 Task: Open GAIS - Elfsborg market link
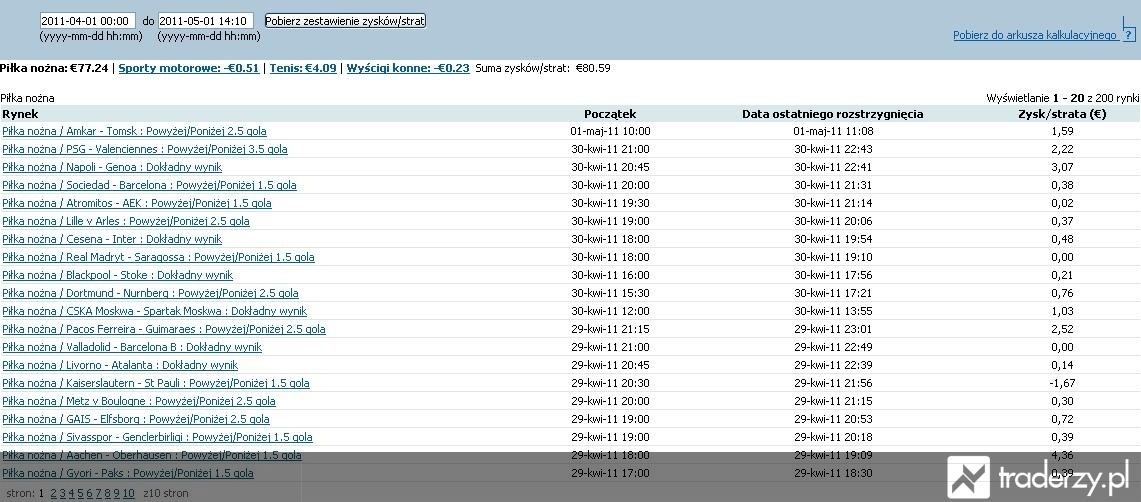[x=136, y=419]
